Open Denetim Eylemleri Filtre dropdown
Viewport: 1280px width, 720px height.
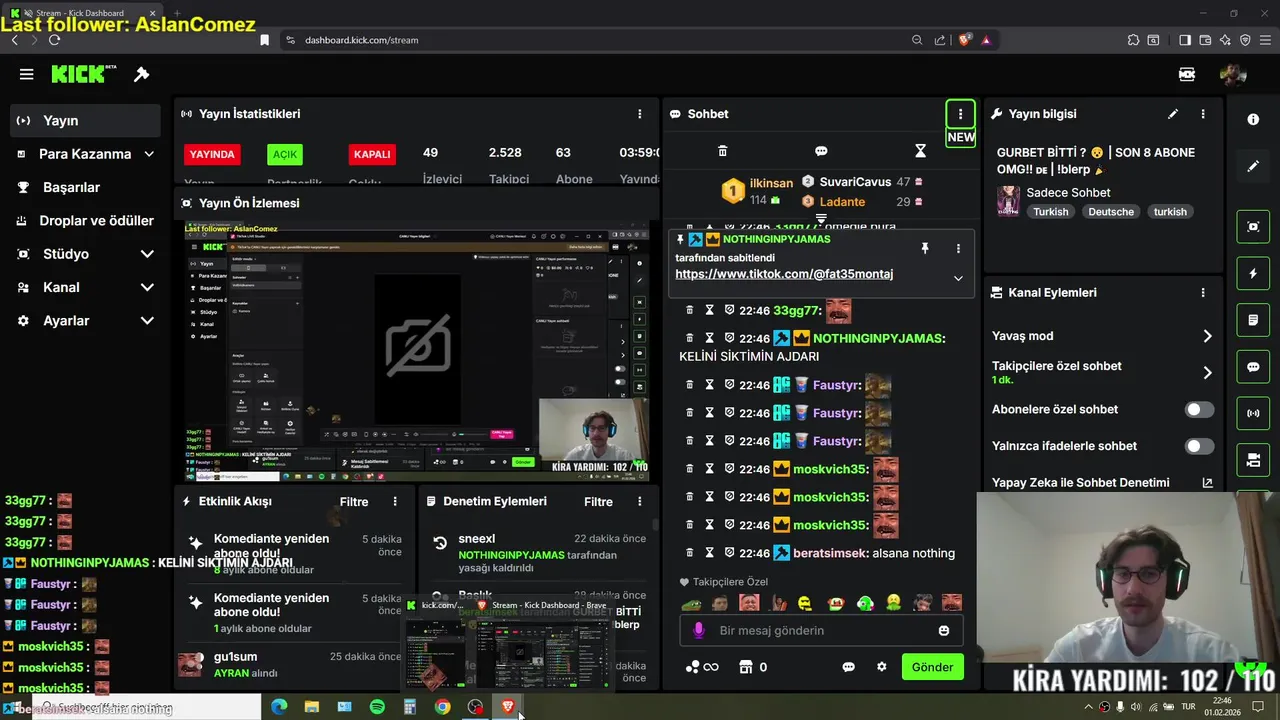tap(598, 502)
